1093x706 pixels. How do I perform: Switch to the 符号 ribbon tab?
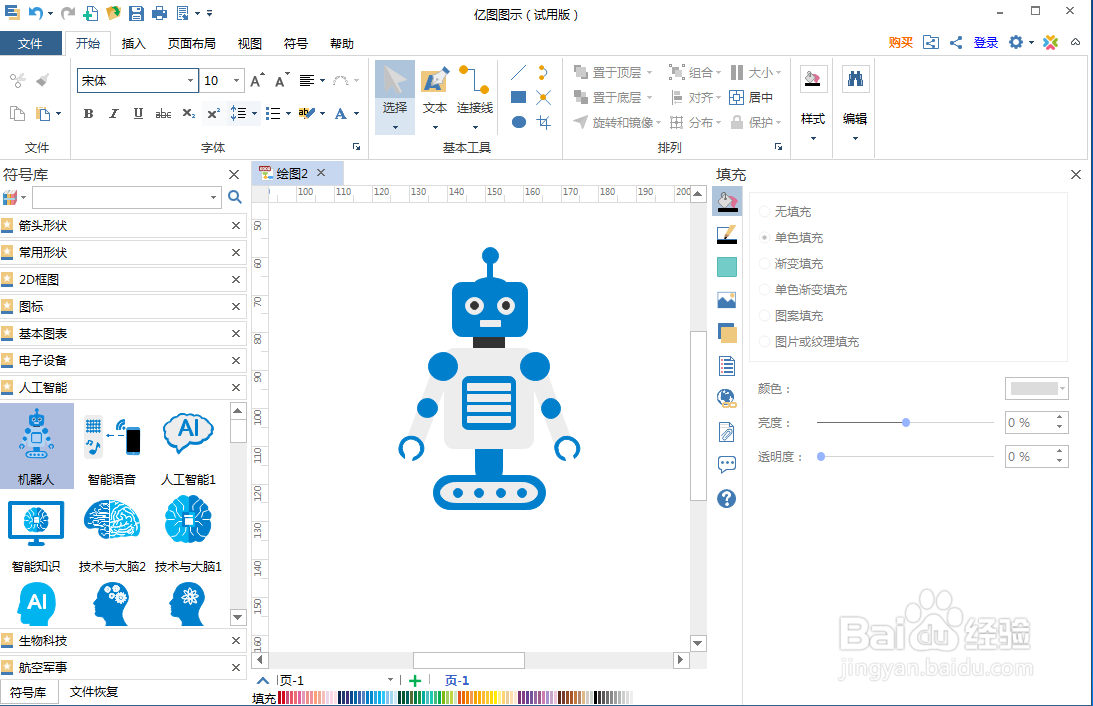click(296, 43)
